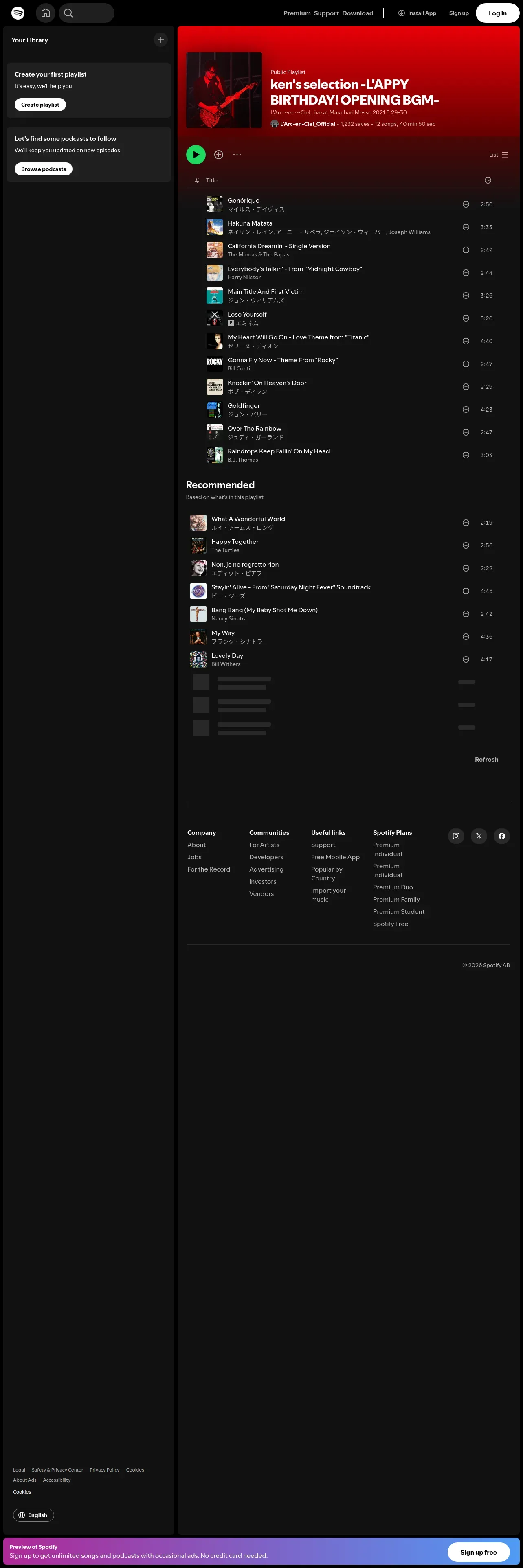523x1568 pixels.
Task: Open the Hakuna Matata track title
Action: [250, 223]
